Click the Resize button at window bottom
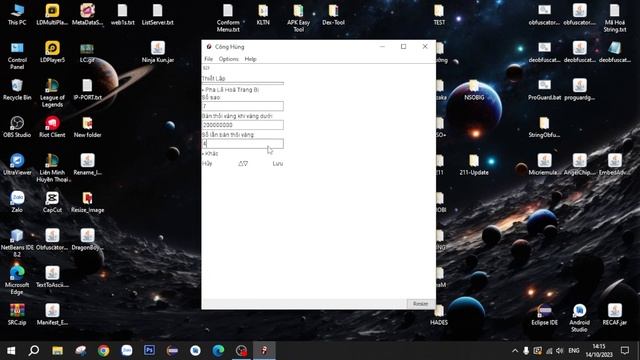 (x=420, y=304)
